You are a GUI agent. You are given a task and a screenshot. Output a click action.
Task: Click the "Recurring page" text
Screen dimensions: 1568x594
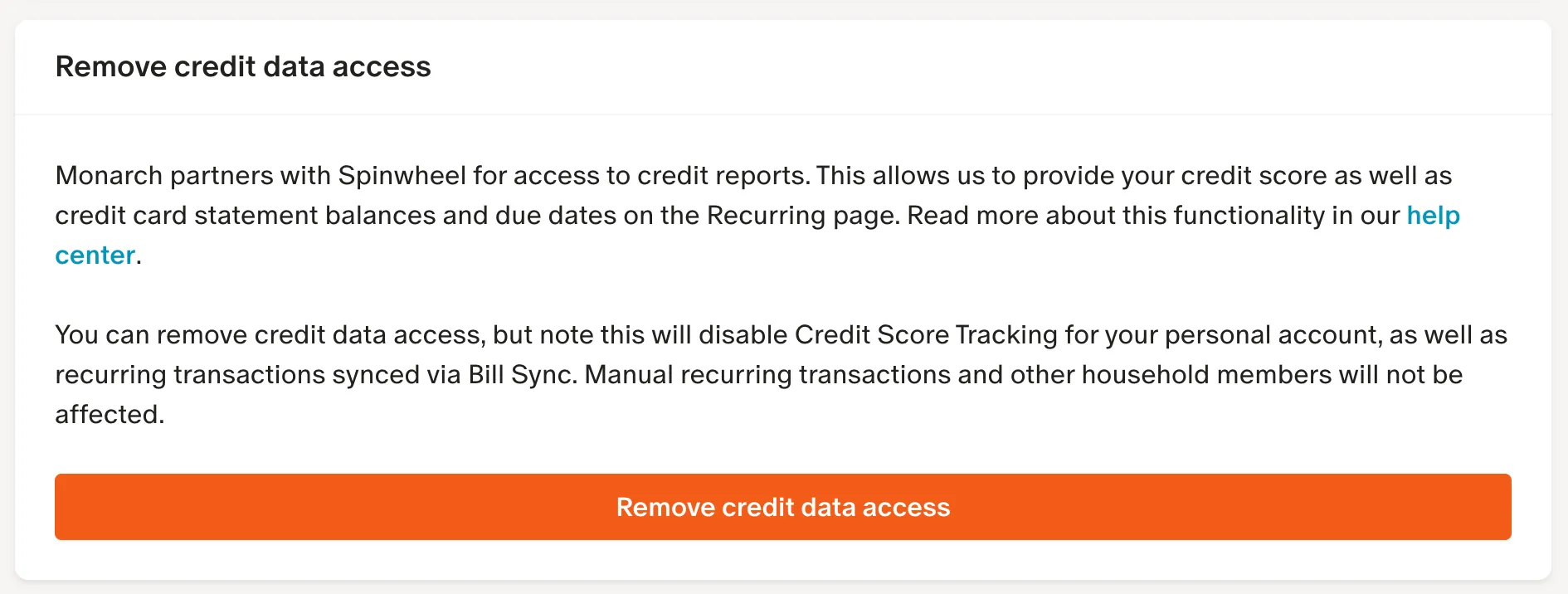pyautogui.click(x=802, y=216)
